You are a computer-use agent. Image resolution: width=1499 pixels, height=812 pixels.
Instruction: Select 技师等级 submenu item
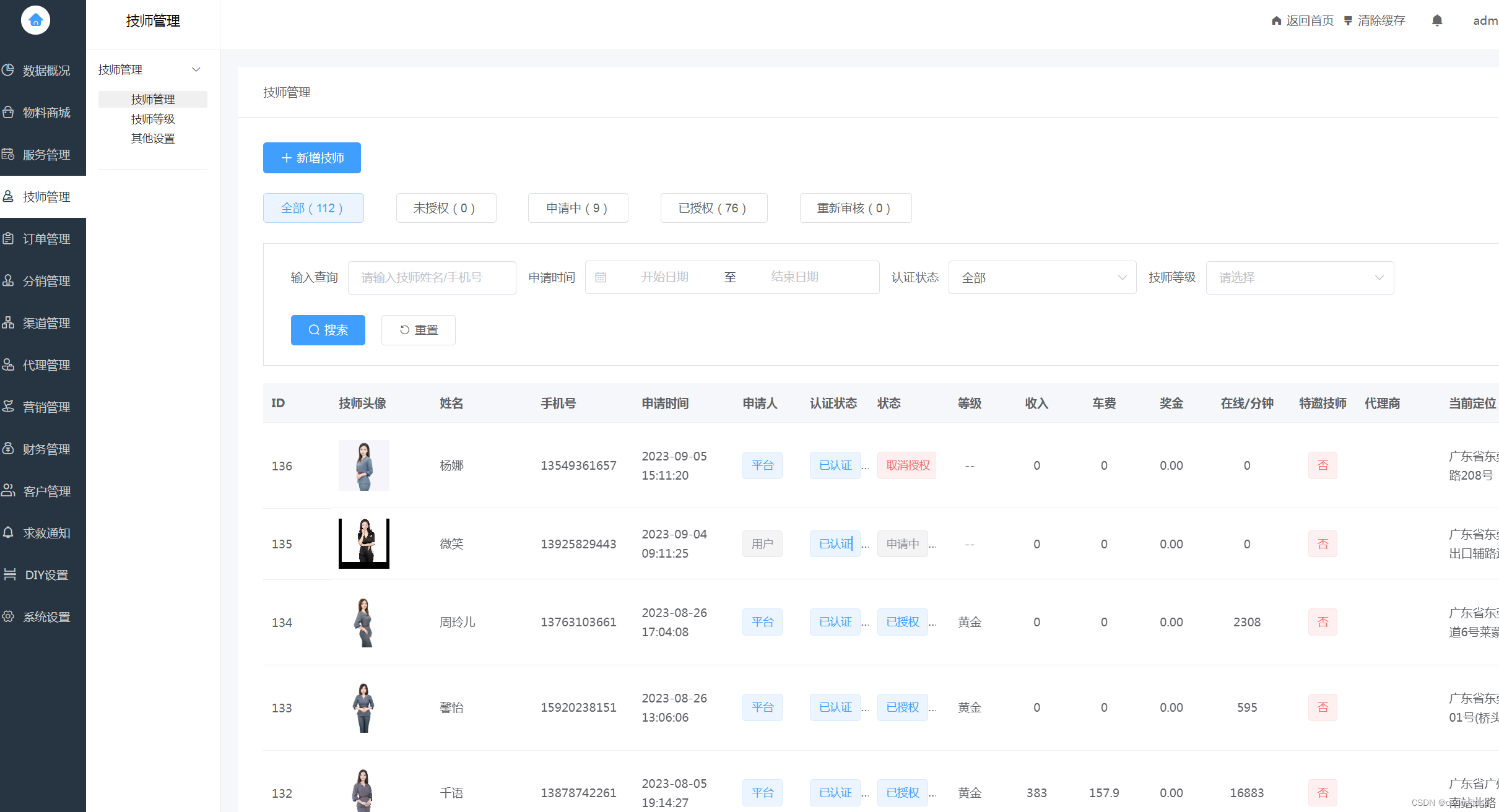pyautogui.click(x=152, y=119)
